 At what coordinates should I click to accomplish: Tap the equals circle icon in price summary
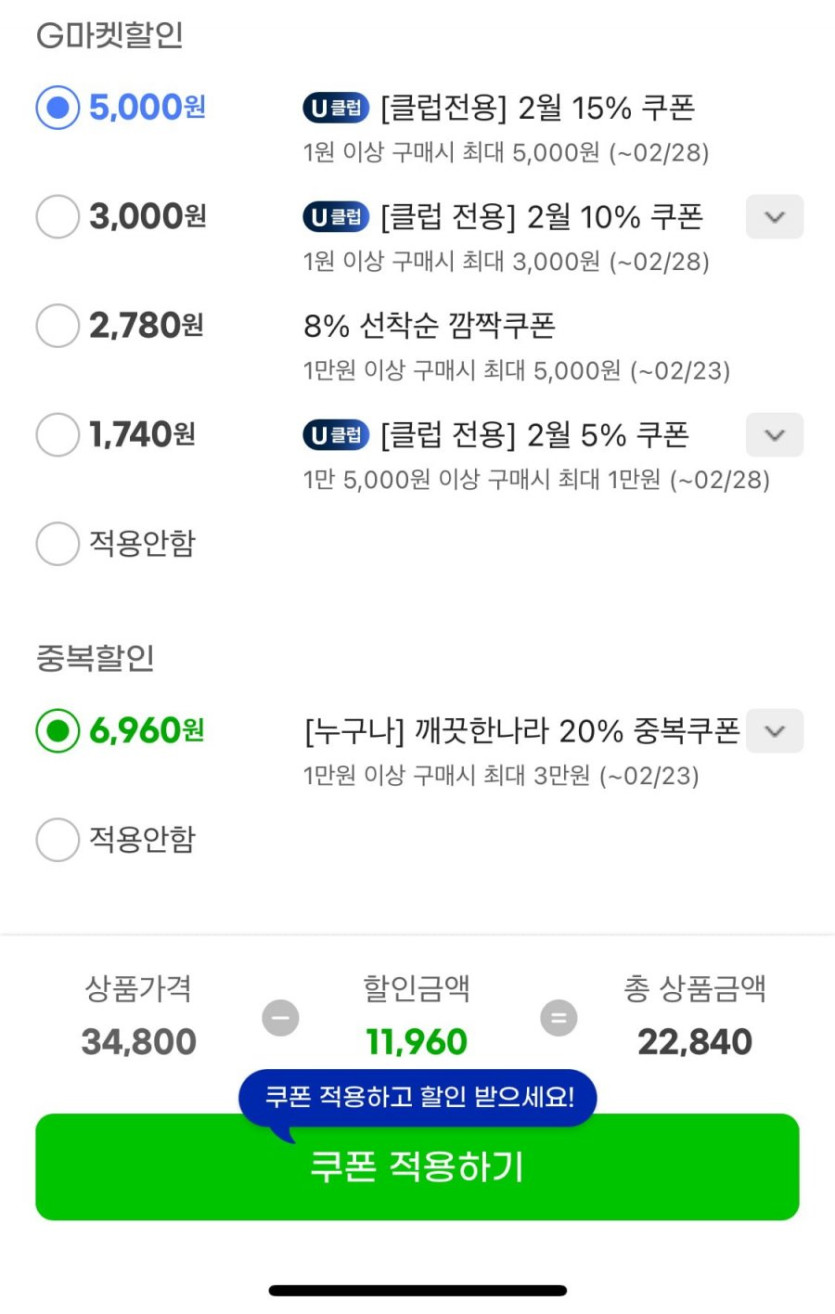(x=559, y=1019)
